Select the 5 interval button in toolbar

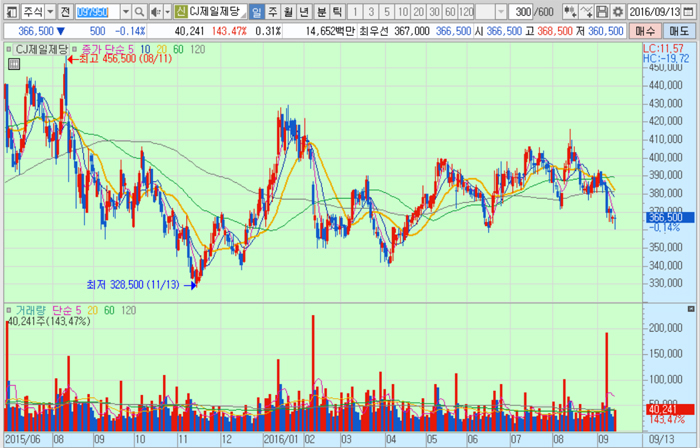tap(387, 12)
